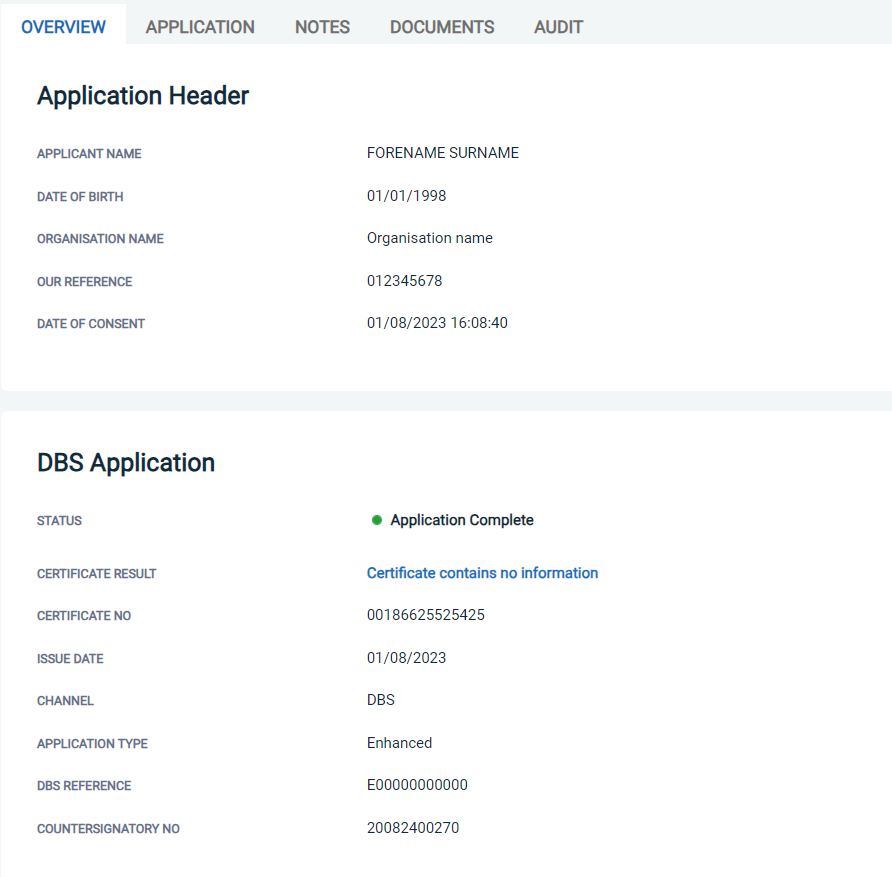Select applicant name FORENAME SURNAME
Image resolution: width=892 pixels, height=877 pixels.
443,153
